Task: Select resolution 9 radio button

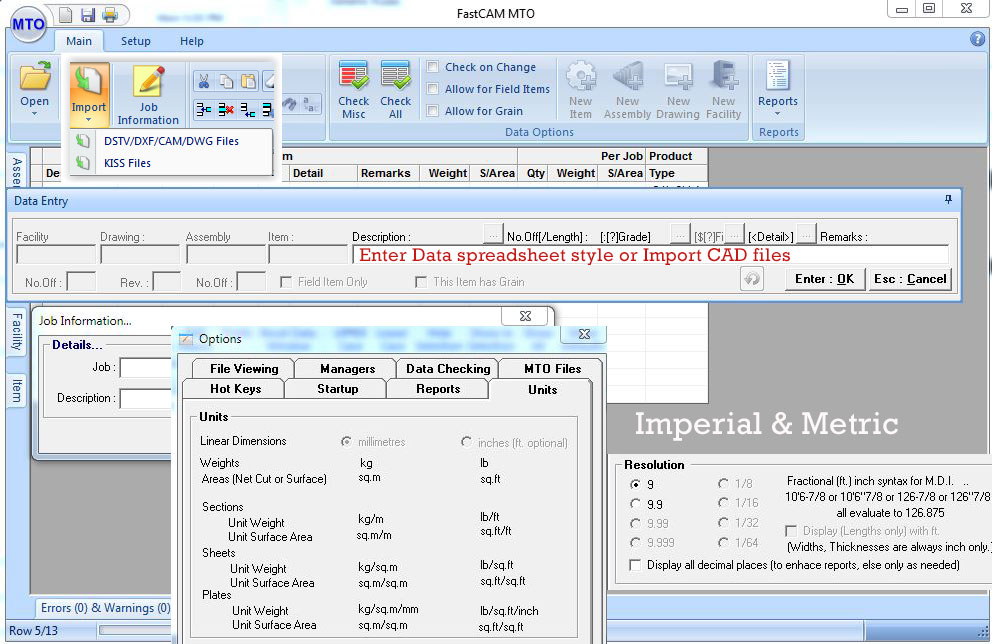Action: 635,484
